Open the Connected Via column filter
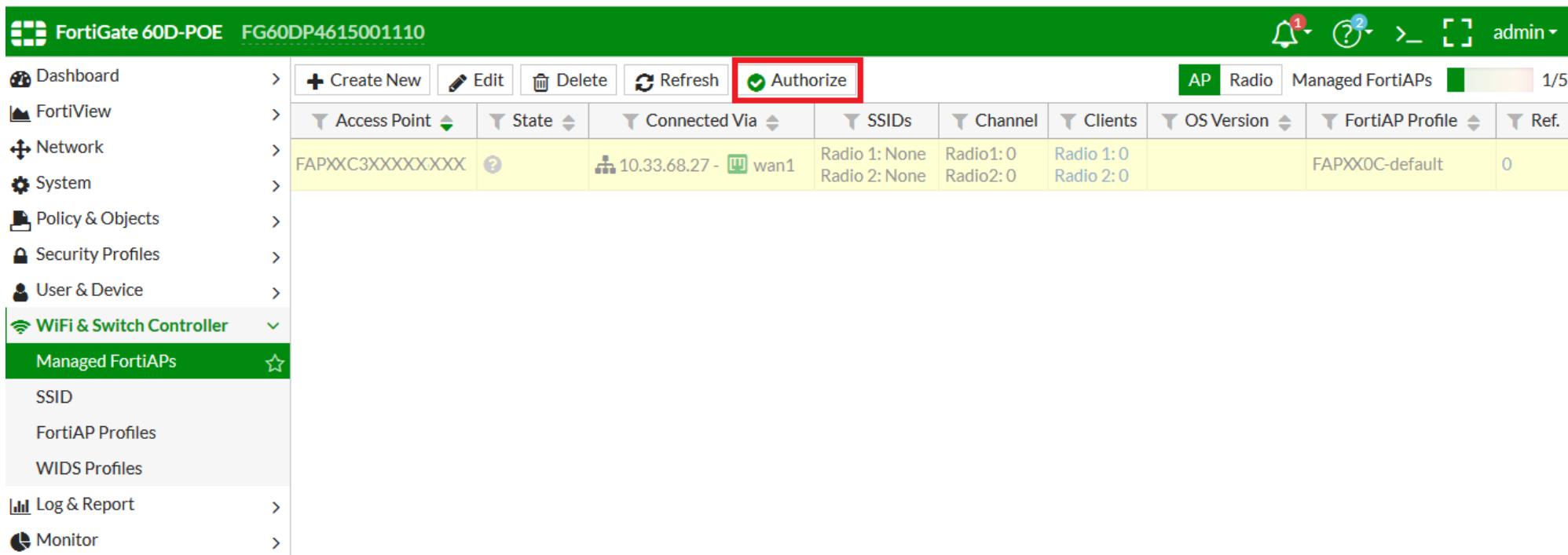 [x=630, y=121]
